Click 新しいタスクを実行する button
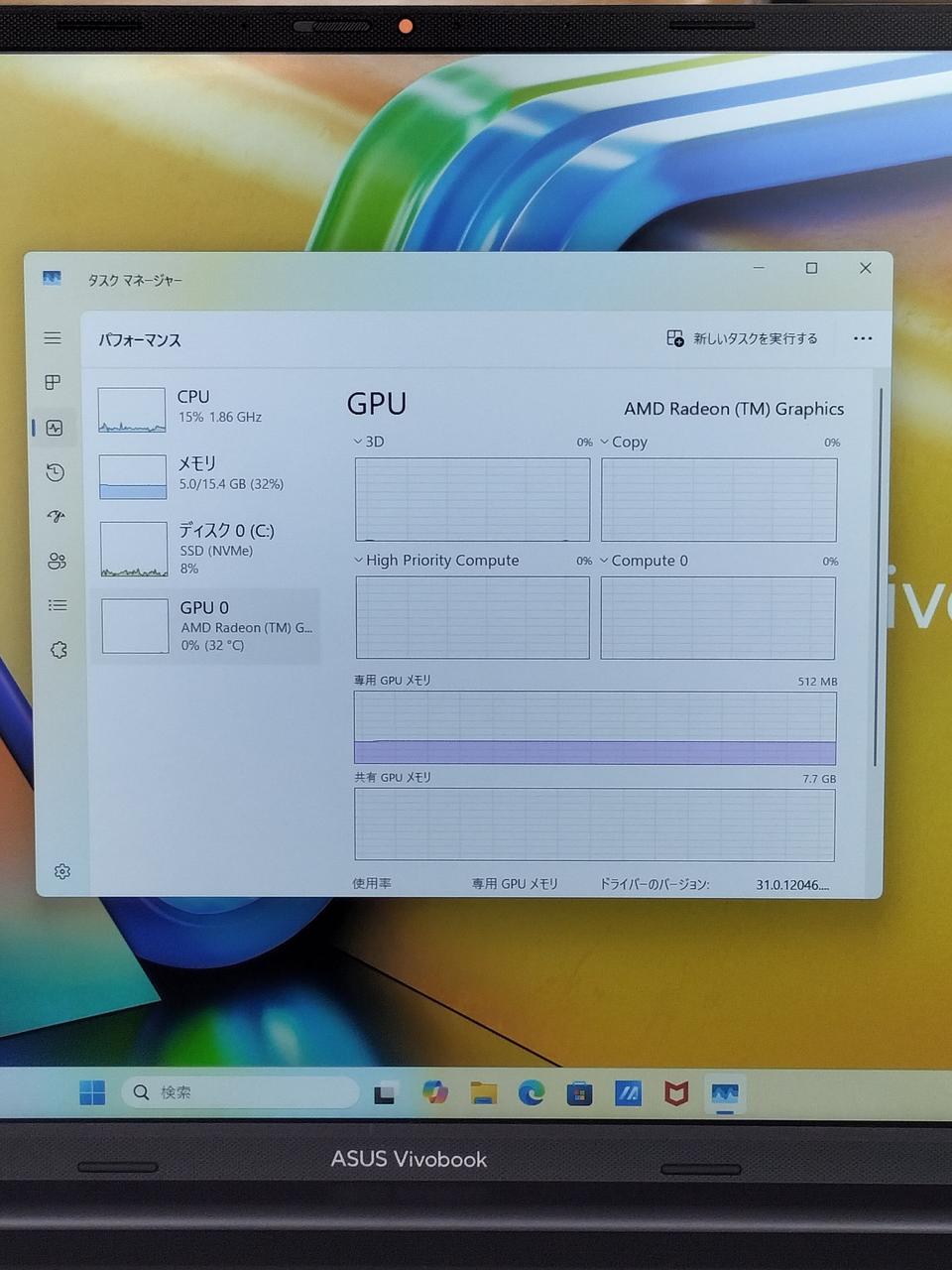This screenshot has width=952, height=1270. pyautogui.click(x=743, y=339)
